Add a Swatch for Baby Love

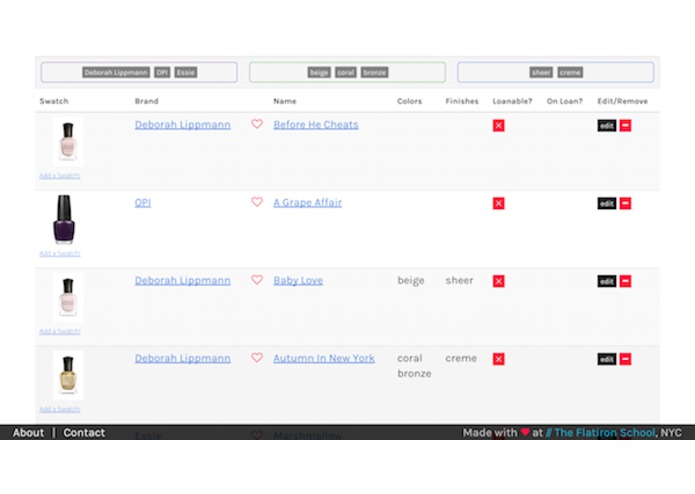[60, 331]
